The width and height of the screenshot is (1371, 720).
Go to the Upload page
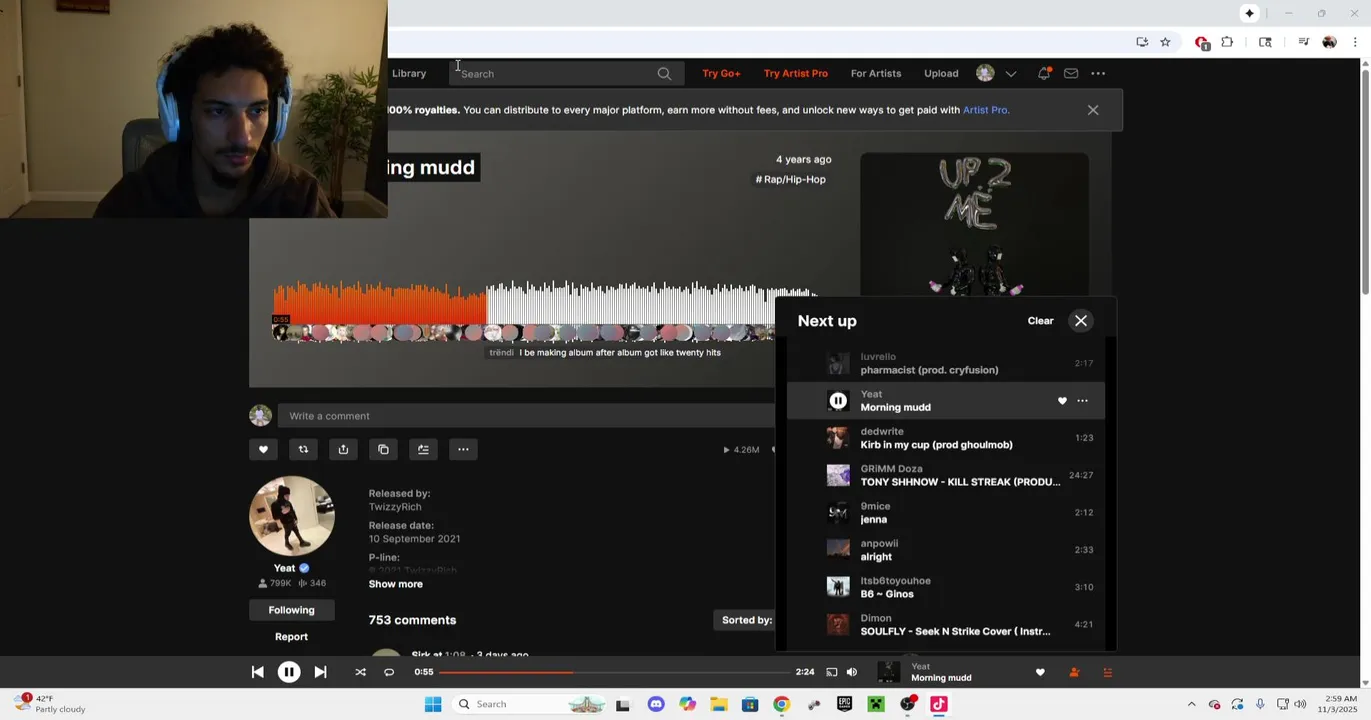(x=941, y=73)
